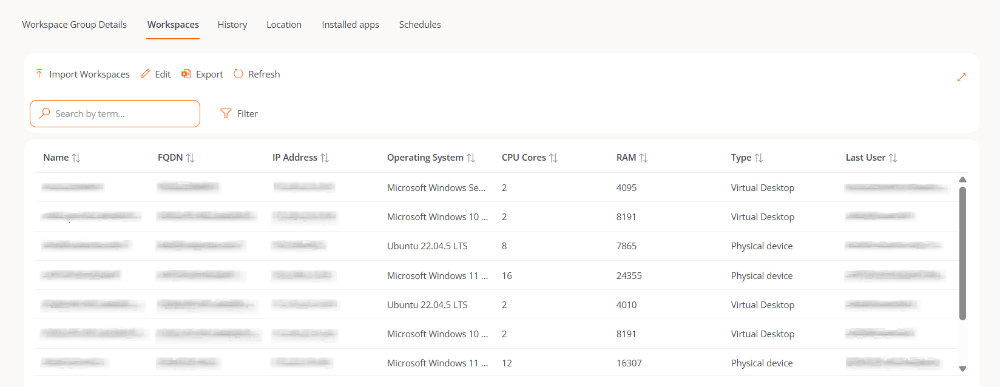Screen dimensions: 1000x387
Task: Sort by IP Address column arrows
Action: (325, 158)
